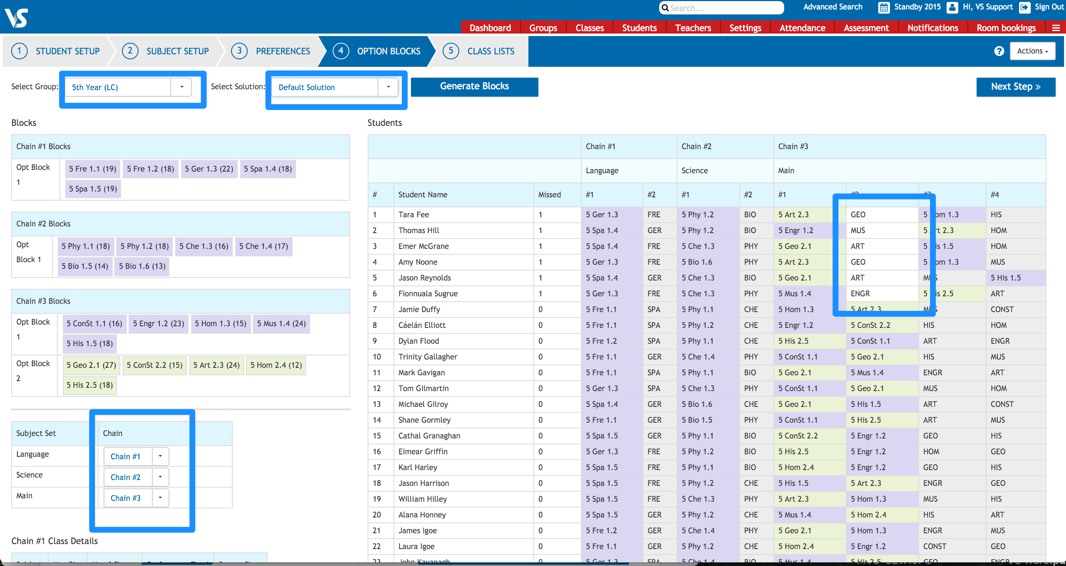Open the Select Solution dropdown arrow
This screenshot has height=566, width=1066.
pyautogui.click(x=388, y=87)
